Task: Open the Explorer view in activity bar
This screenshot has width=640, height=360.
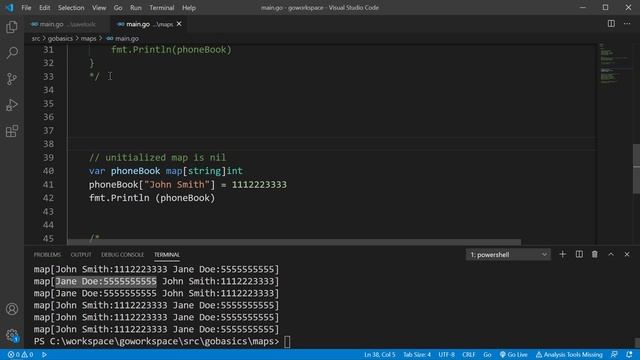Action: (x=12, y=27)
